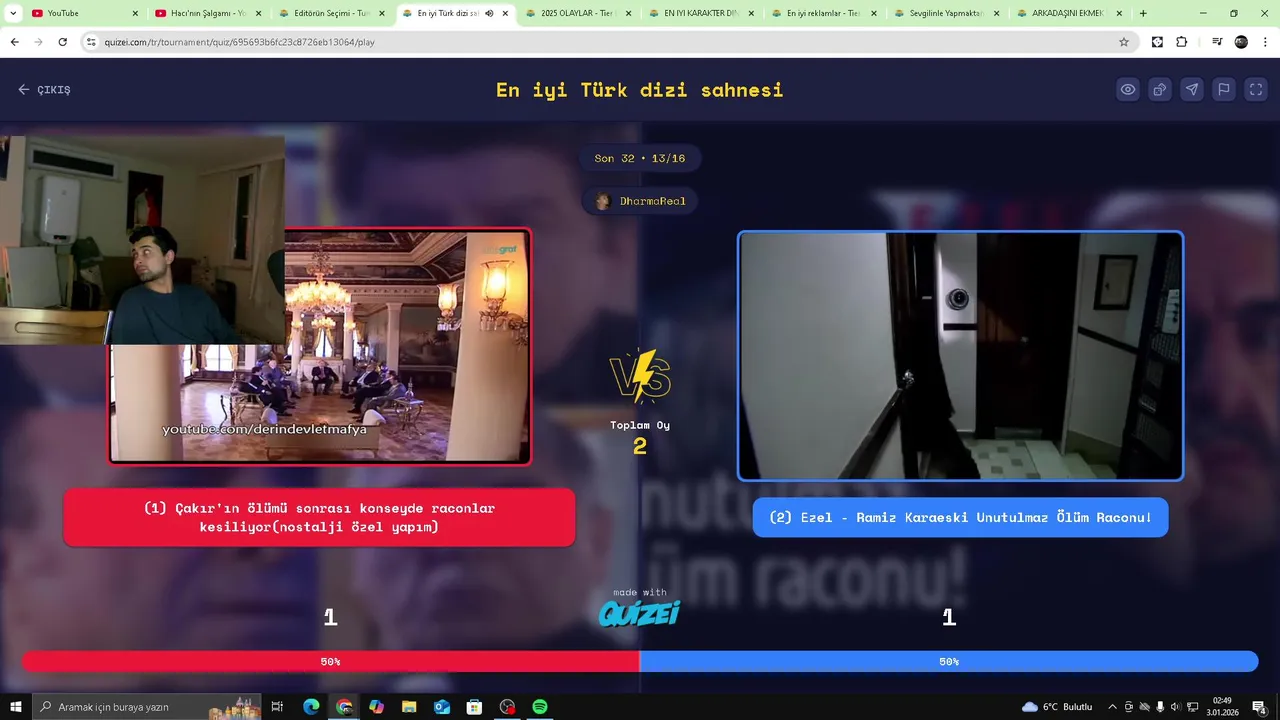Viewport: 1280px width, 720px height.
Task: Vote for option (2) Ezel - Ramiz Karaeski button
Action: coord(960,517)
